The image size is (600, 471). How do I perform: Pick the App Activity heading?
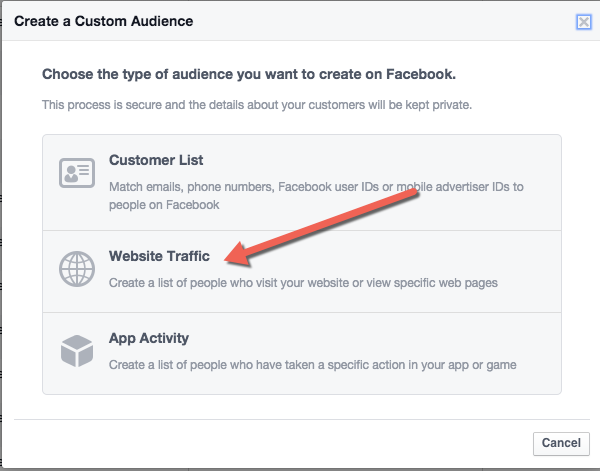click(149, 338)
